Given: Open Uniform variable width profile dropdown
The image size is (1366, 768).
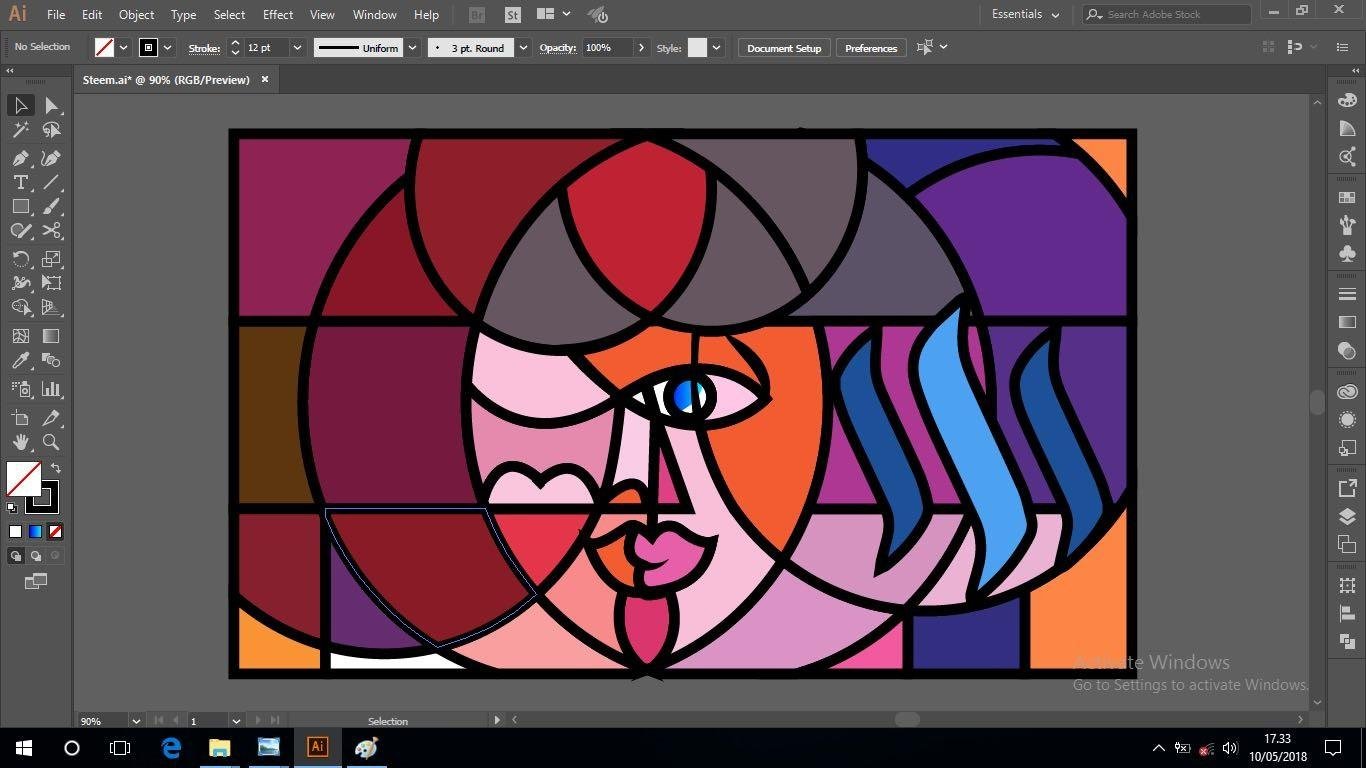Looking at the screenshot, I should pyautogui.click(x=412, y=48).
